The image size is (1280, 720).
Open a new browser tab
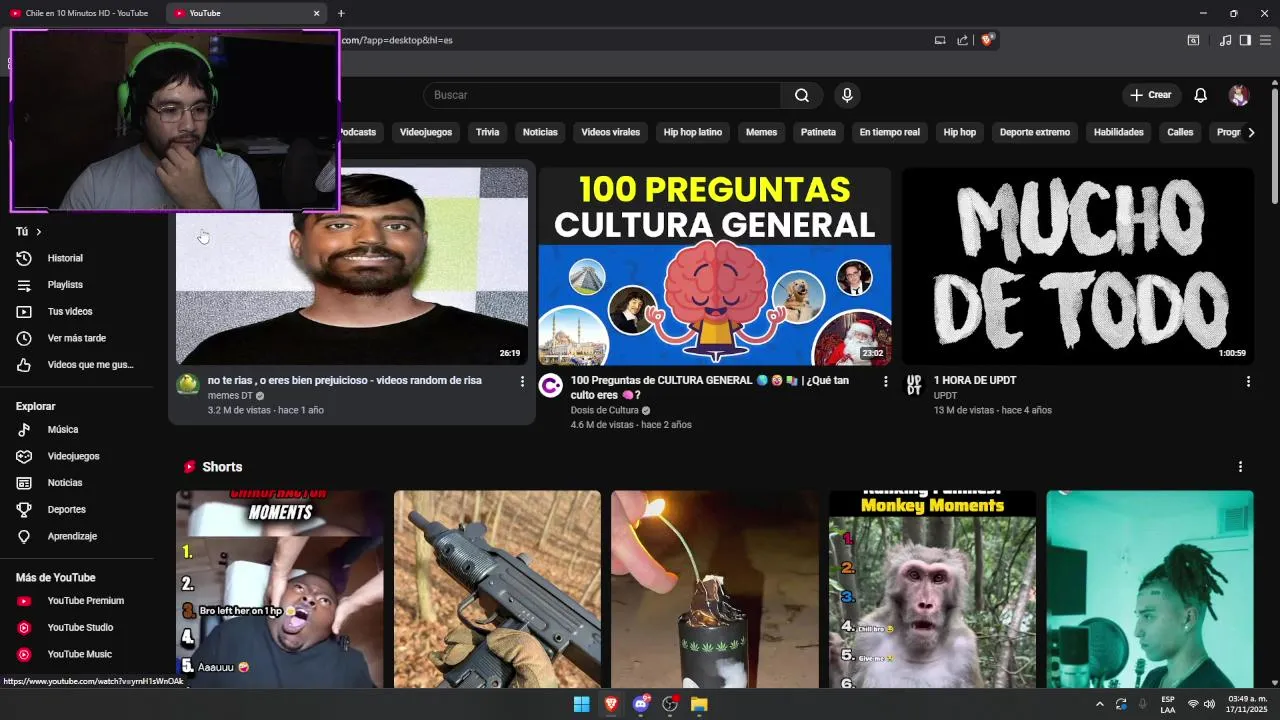[341, 13]
